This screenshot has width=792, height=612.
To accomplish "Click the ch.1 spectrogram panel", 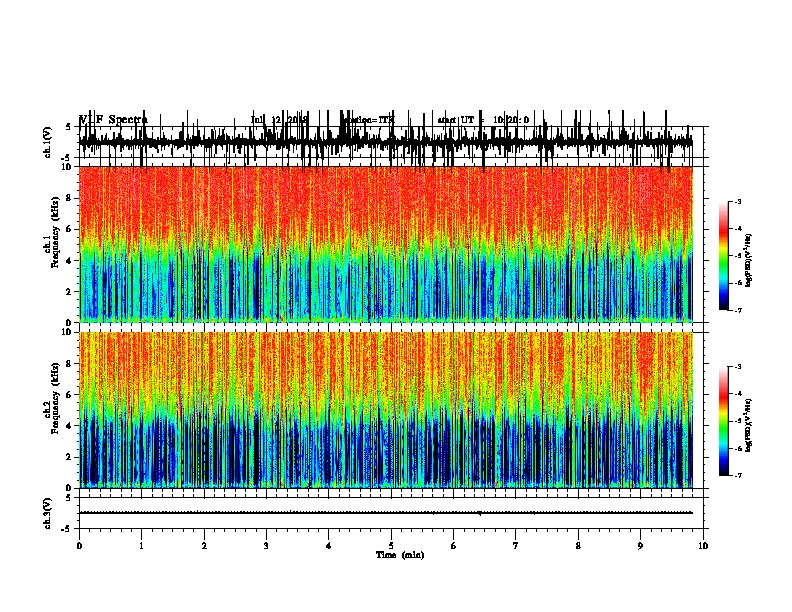I will [385, 244].
